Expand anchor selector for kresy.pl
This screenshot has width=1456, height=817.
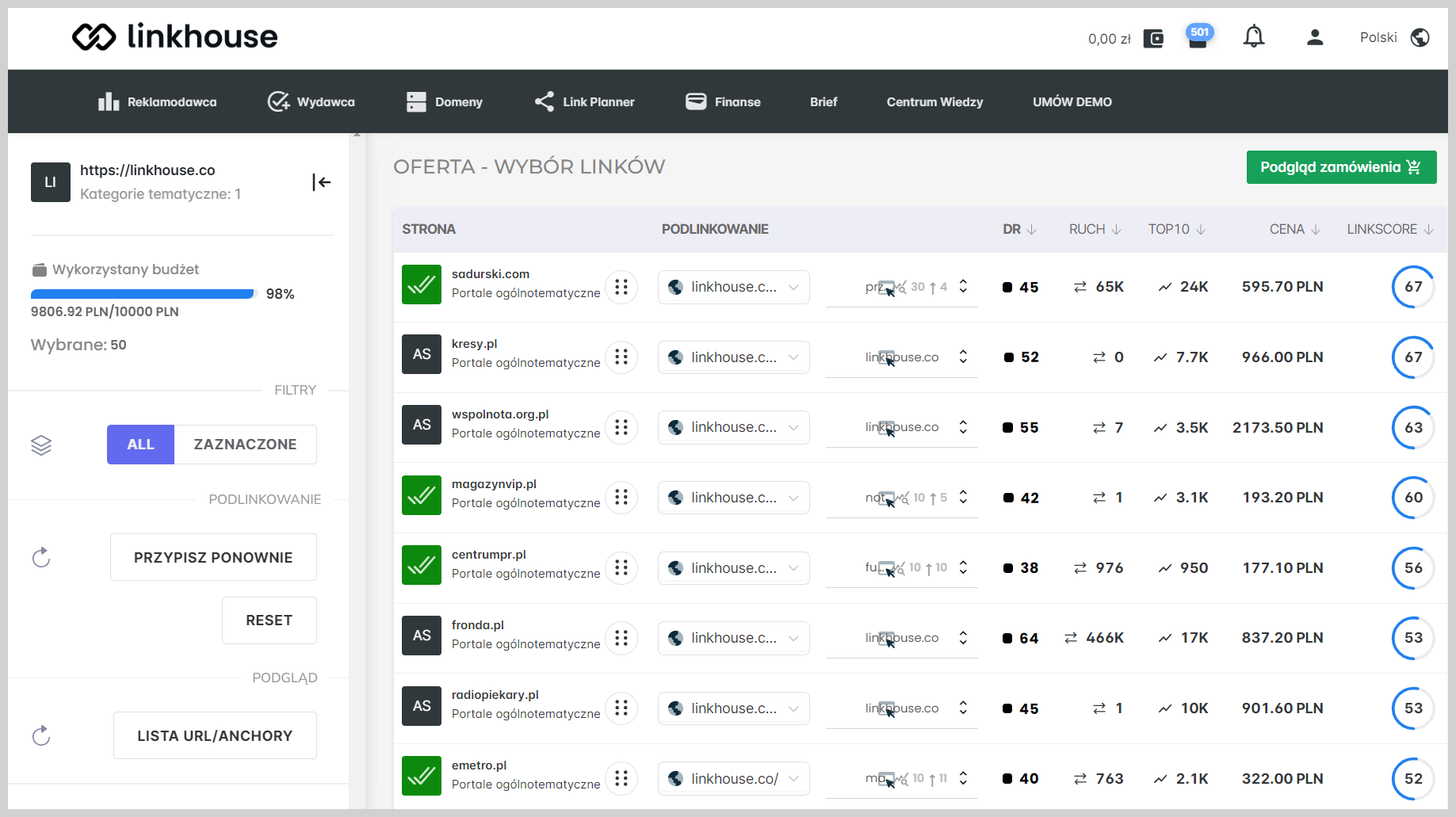coord(963,357)
